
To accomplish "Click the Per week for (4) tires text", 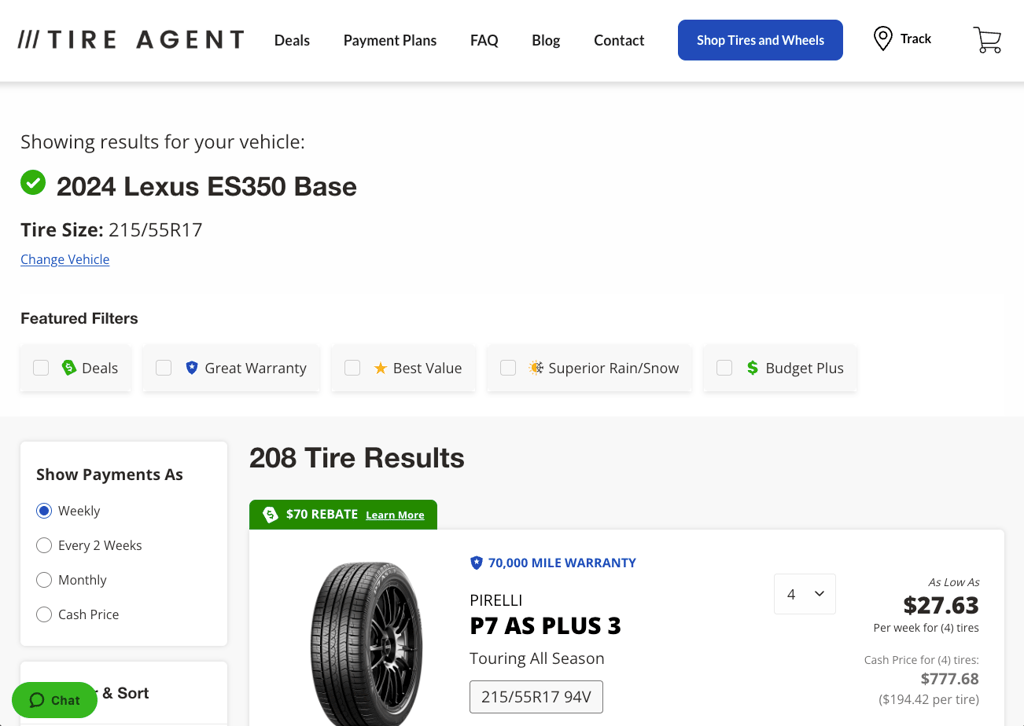I will 926,628.
